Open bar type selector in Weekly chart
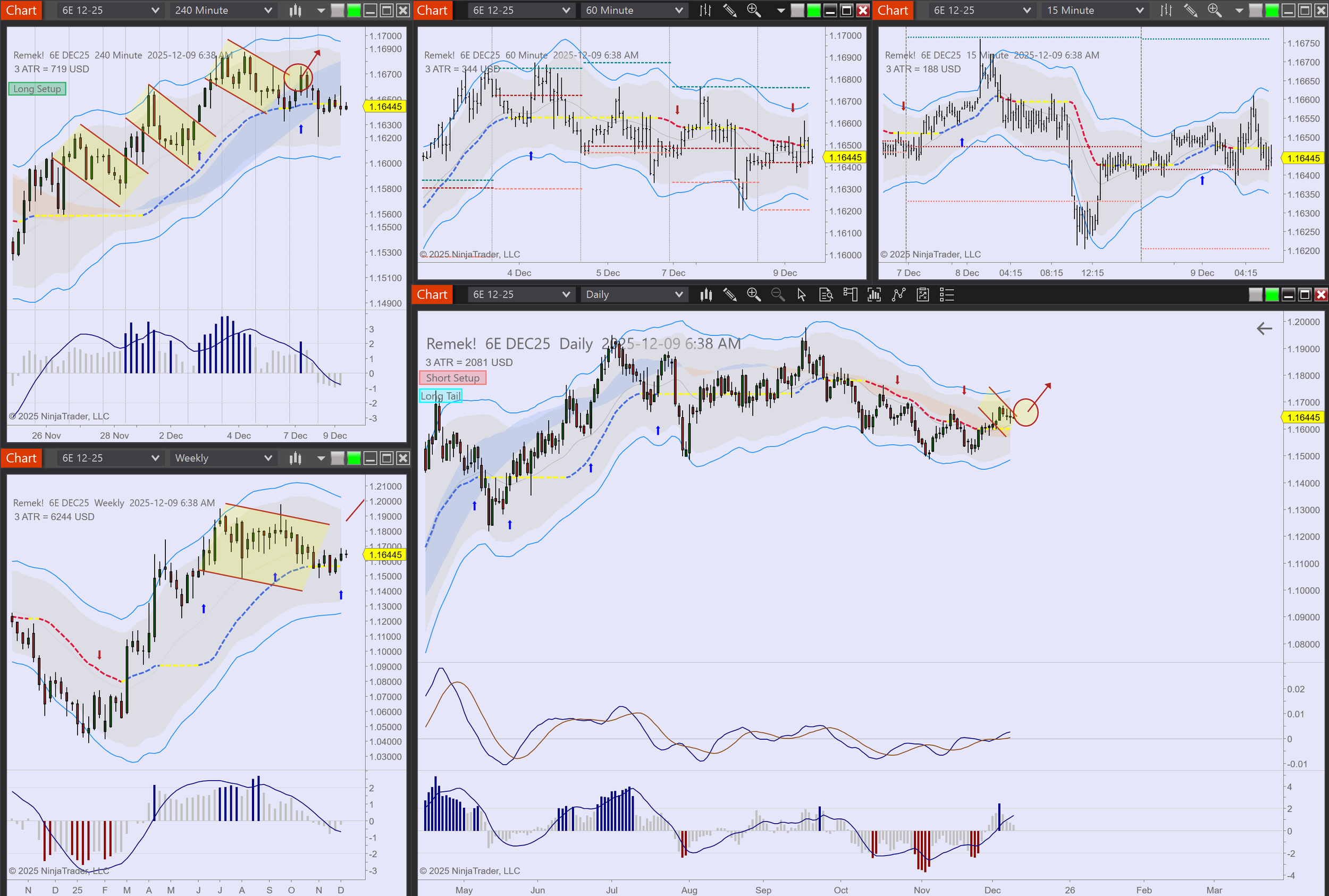The image size is (1329, 896). (x=295, y=458)
